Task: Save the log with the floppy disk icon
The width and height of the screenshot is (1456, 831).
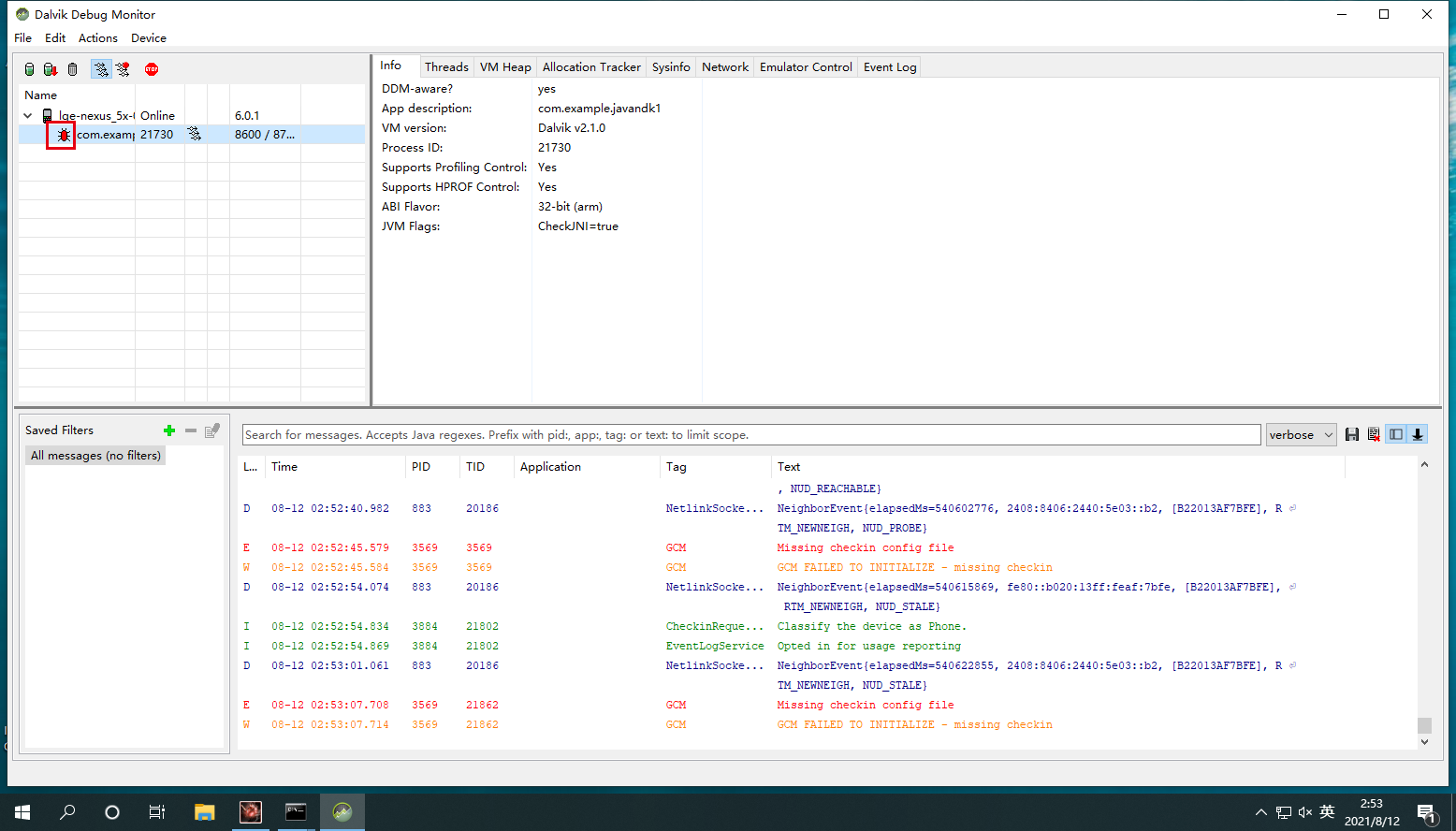Action: pyautogui.click(x=1352, y=434)
